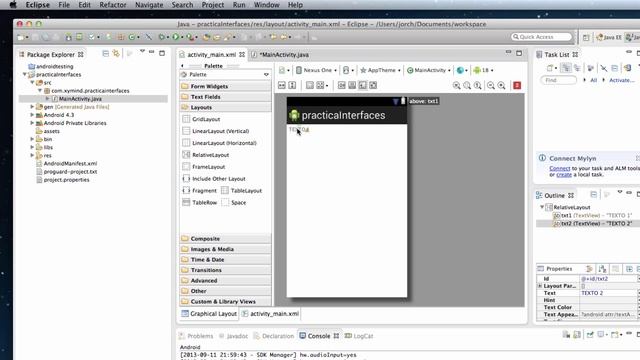Click the Quick Access search field
This screenshot has height=360, width=640.
point(542,37)
